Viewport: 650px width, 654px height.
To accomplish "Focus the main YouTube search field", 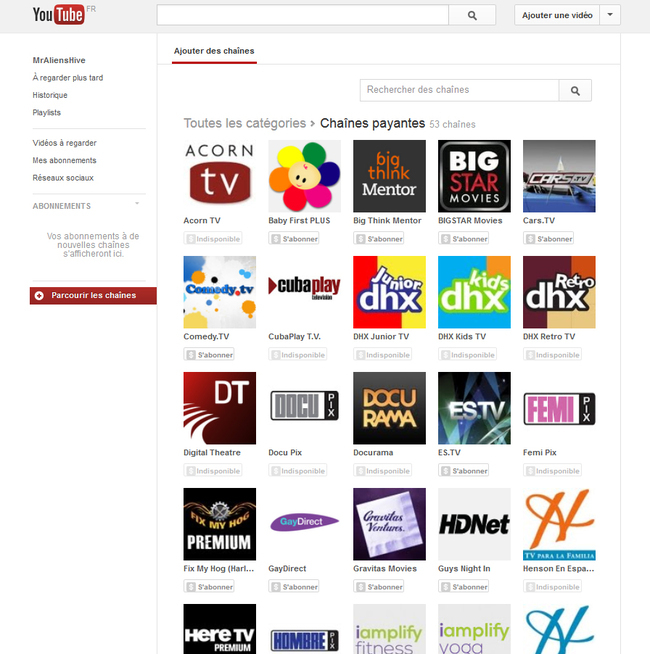I will (302, 15).
